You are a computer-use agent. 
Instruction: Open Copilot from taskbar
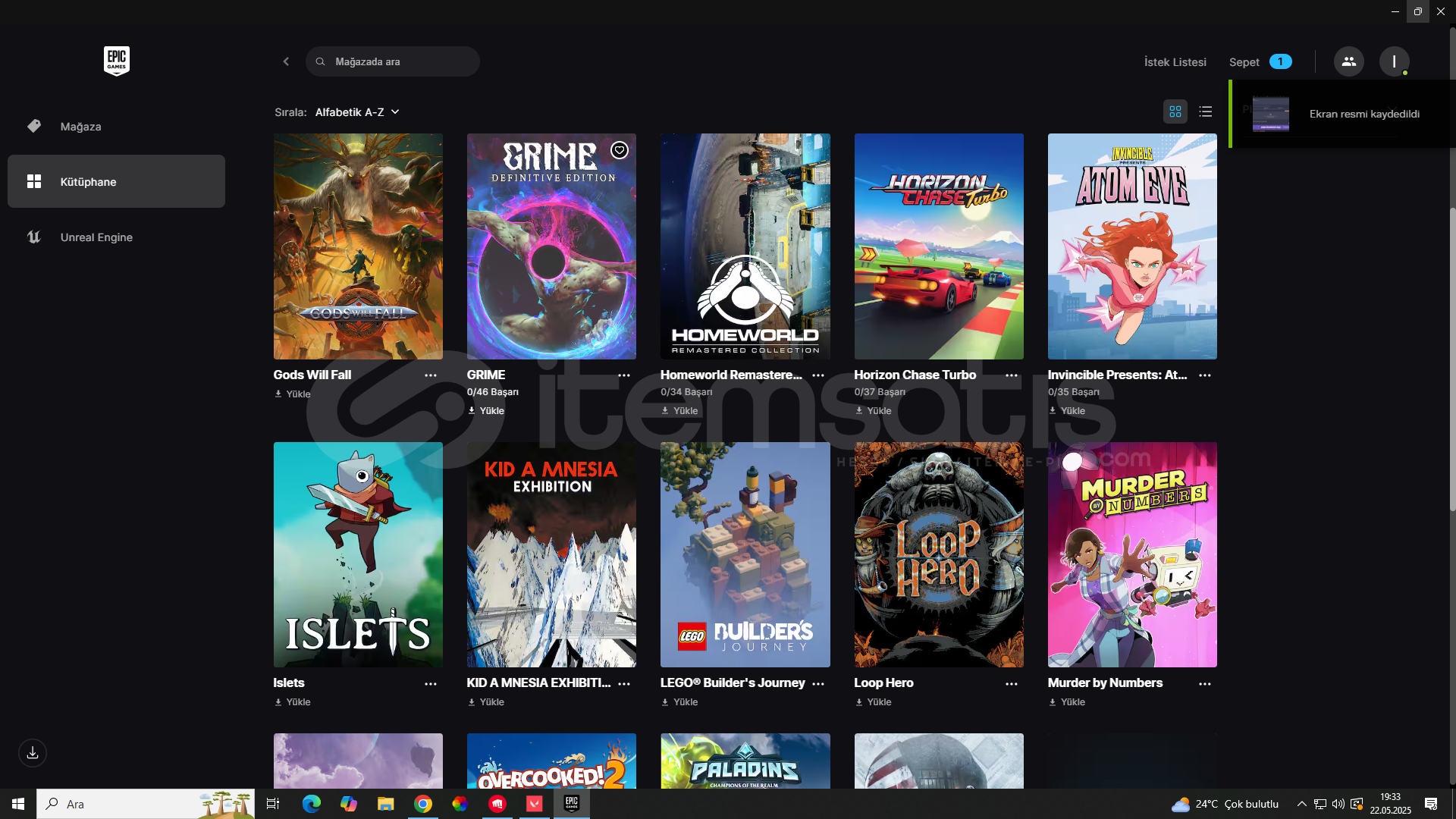[x=348, y=804]
